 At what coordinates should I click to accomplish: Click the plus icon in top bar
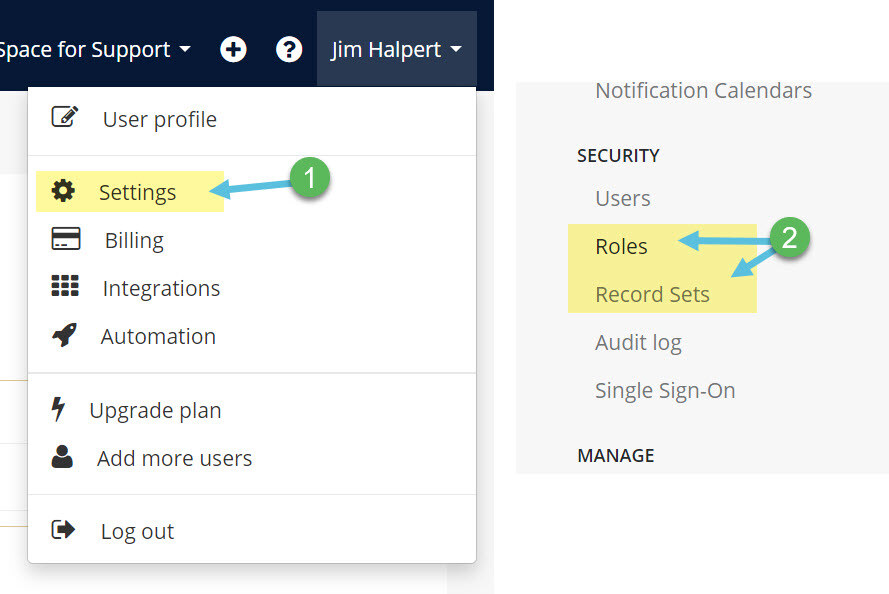(x=233, y=48)
